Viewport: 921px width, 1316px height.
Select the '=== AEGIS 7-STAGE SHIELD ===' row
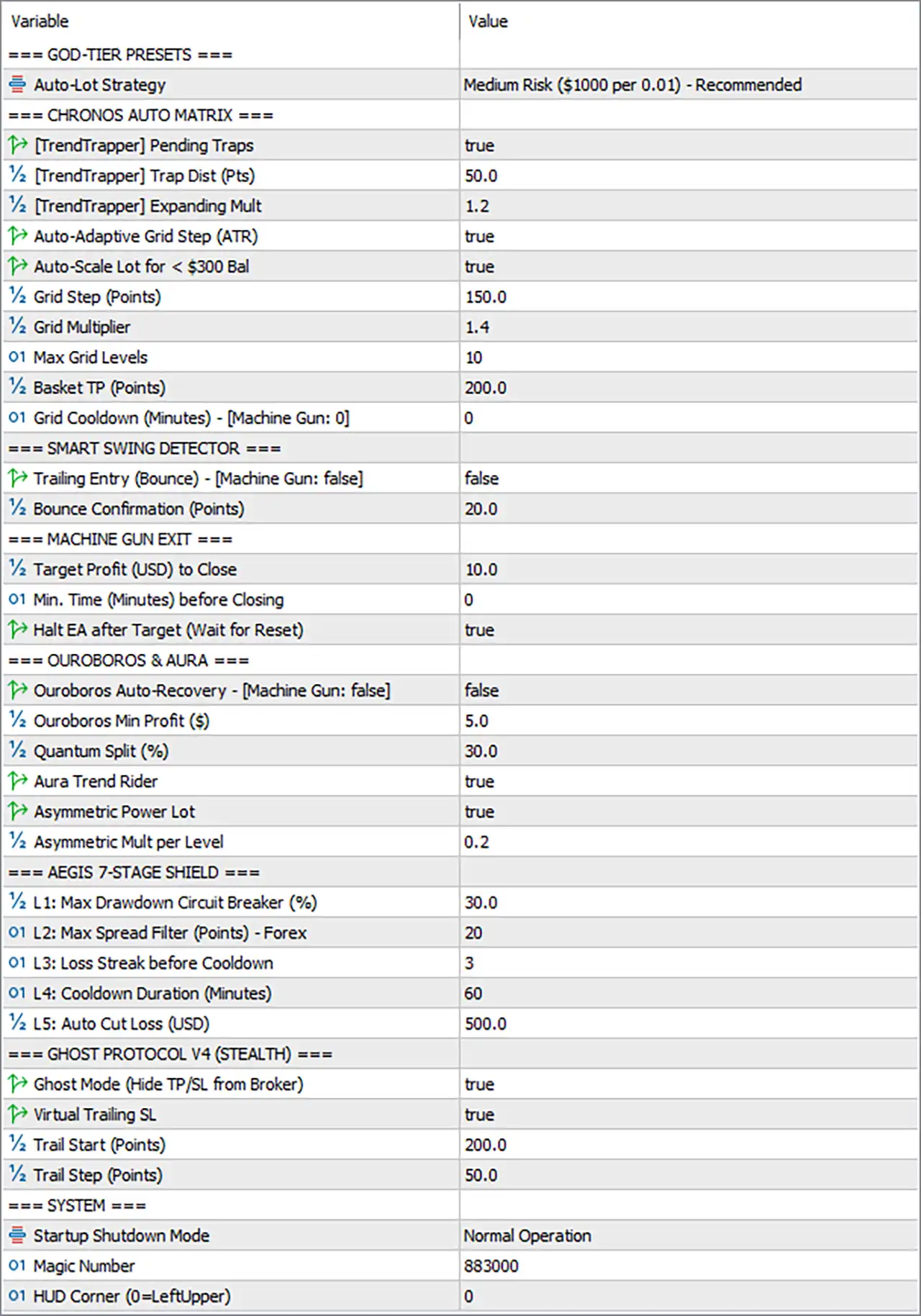pyautogui.click(x=460, y=872)
